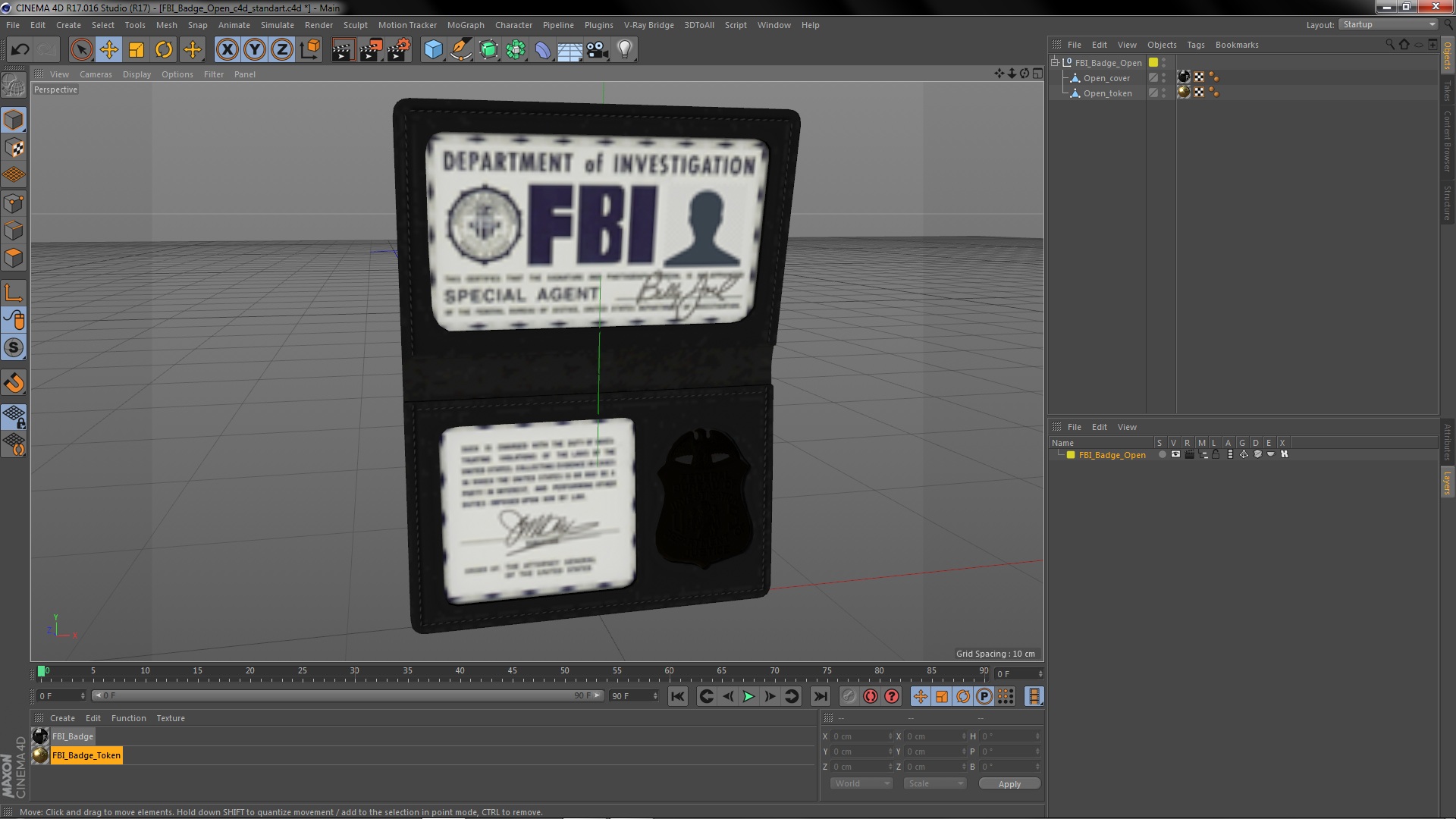Viewport: 1456px width, 819px height.
Task: Open the Scale mode dropdown
Action: pos(934,784)
